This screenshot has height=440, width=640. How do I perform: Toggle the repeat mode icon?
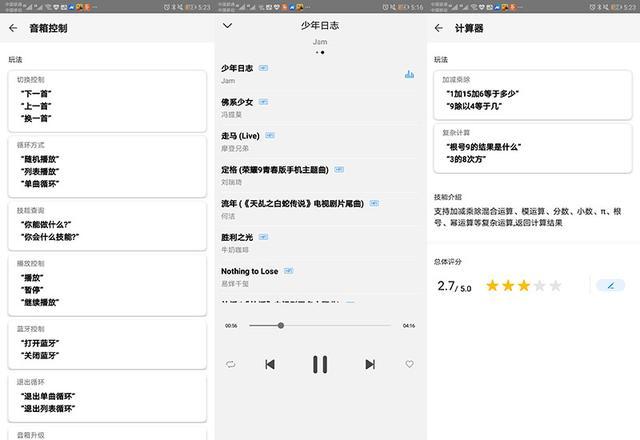click(x=231, y=364)
